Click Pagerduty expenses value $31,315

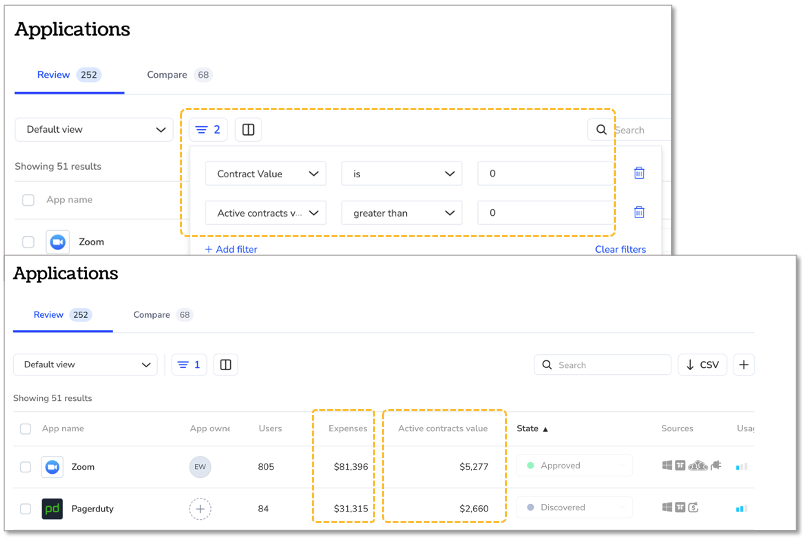coord(351,509)
